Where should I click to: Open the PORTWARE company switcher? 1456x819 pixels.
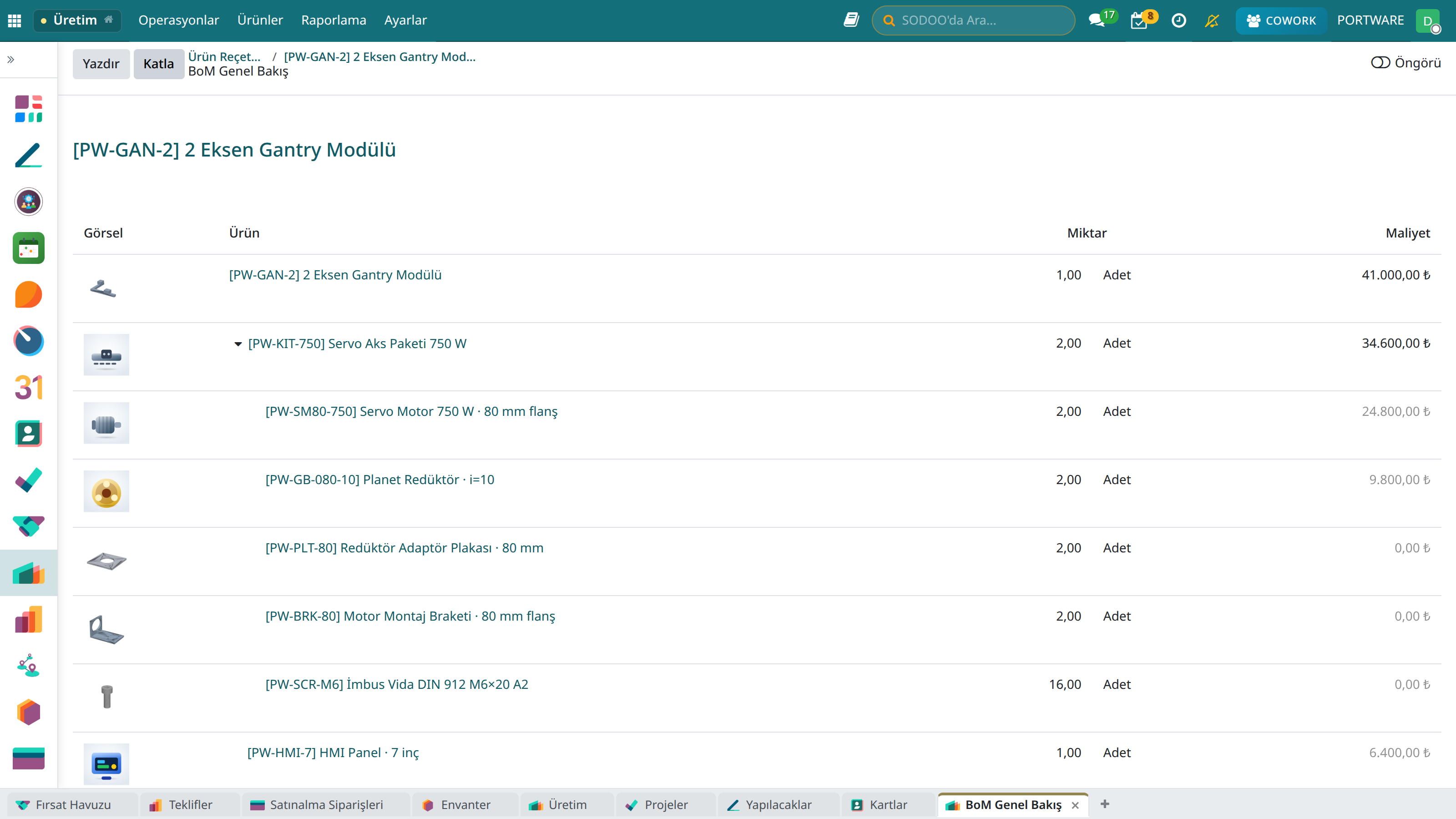pos(1370,20)
